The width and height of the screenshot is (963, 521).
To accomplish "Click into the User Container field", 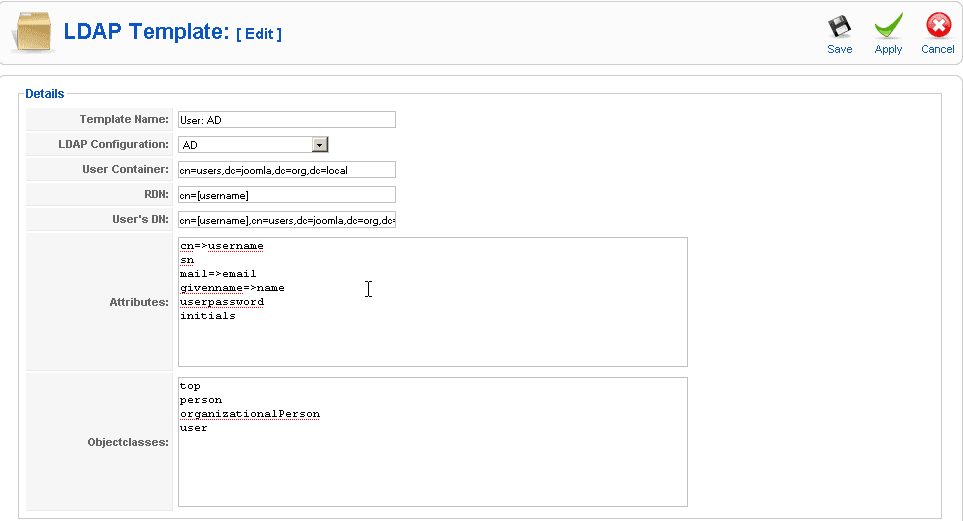I will (x=286, y=170).
